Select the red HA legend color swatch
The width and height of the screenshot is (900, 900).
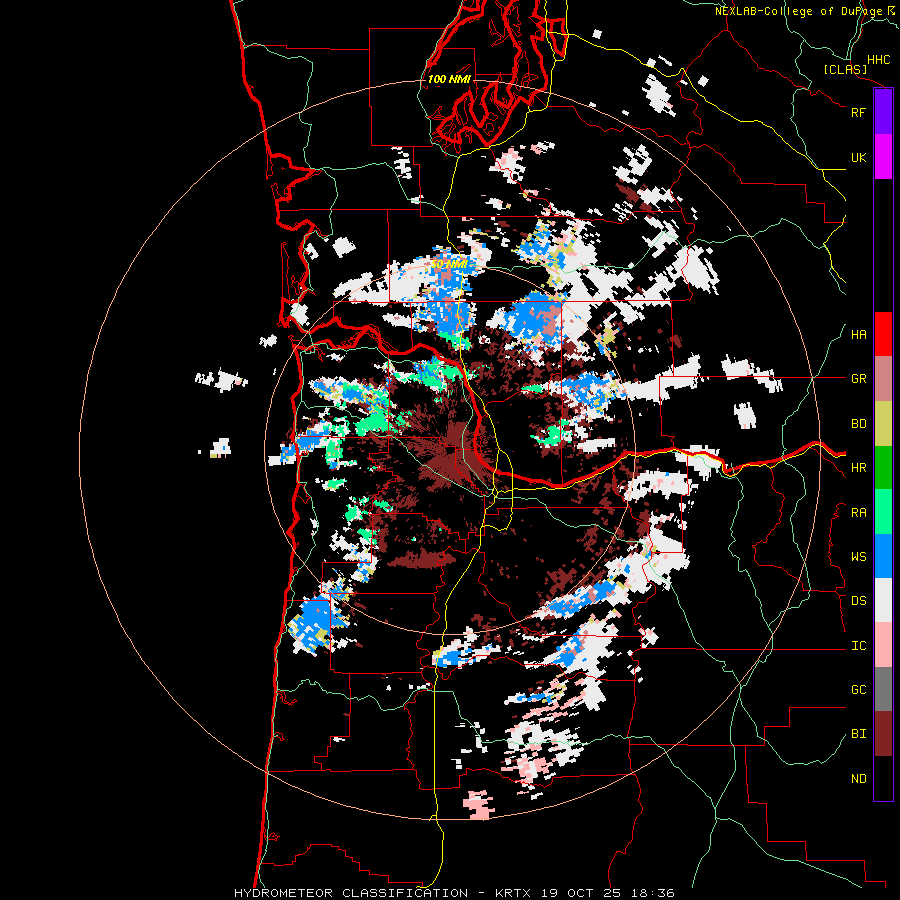[883, 334]
